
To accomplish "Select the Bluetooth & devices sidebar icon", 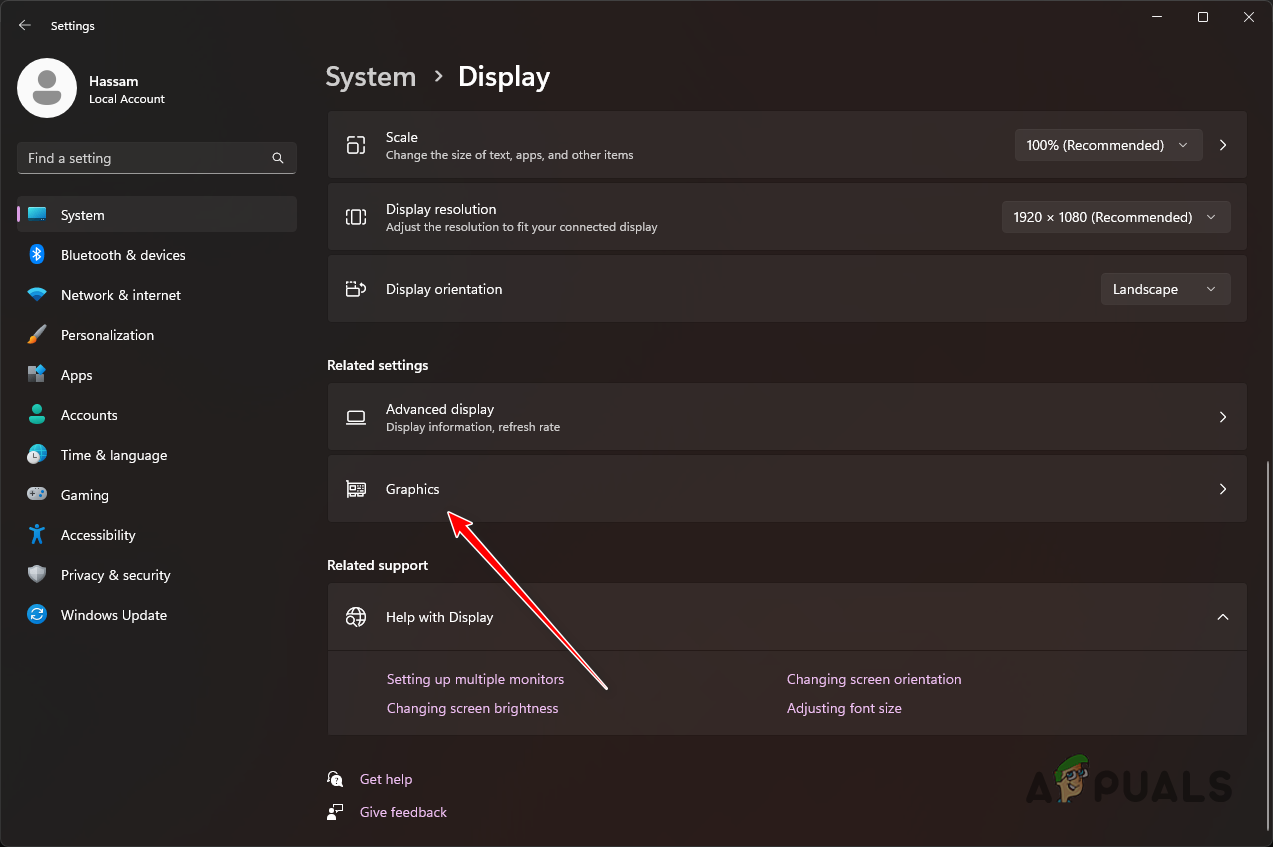I will pyautogui.click(x=37, y=255).
